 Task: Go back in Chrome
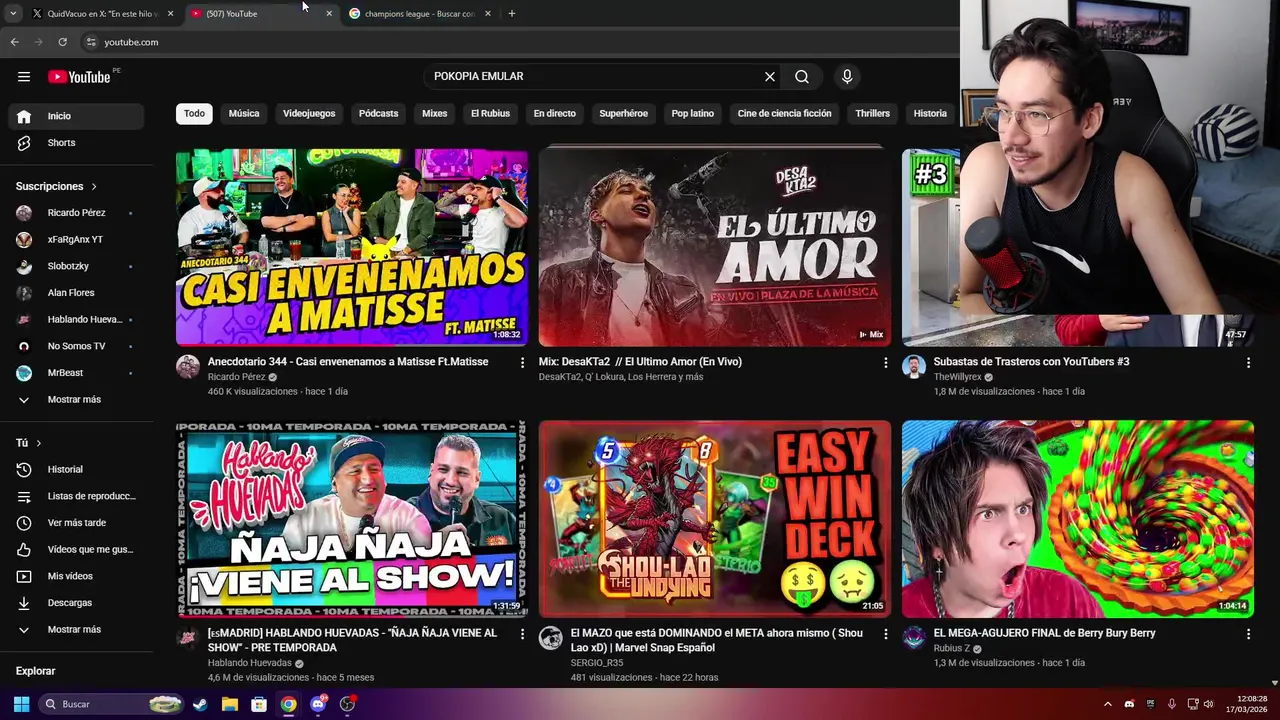click(14, 42)
